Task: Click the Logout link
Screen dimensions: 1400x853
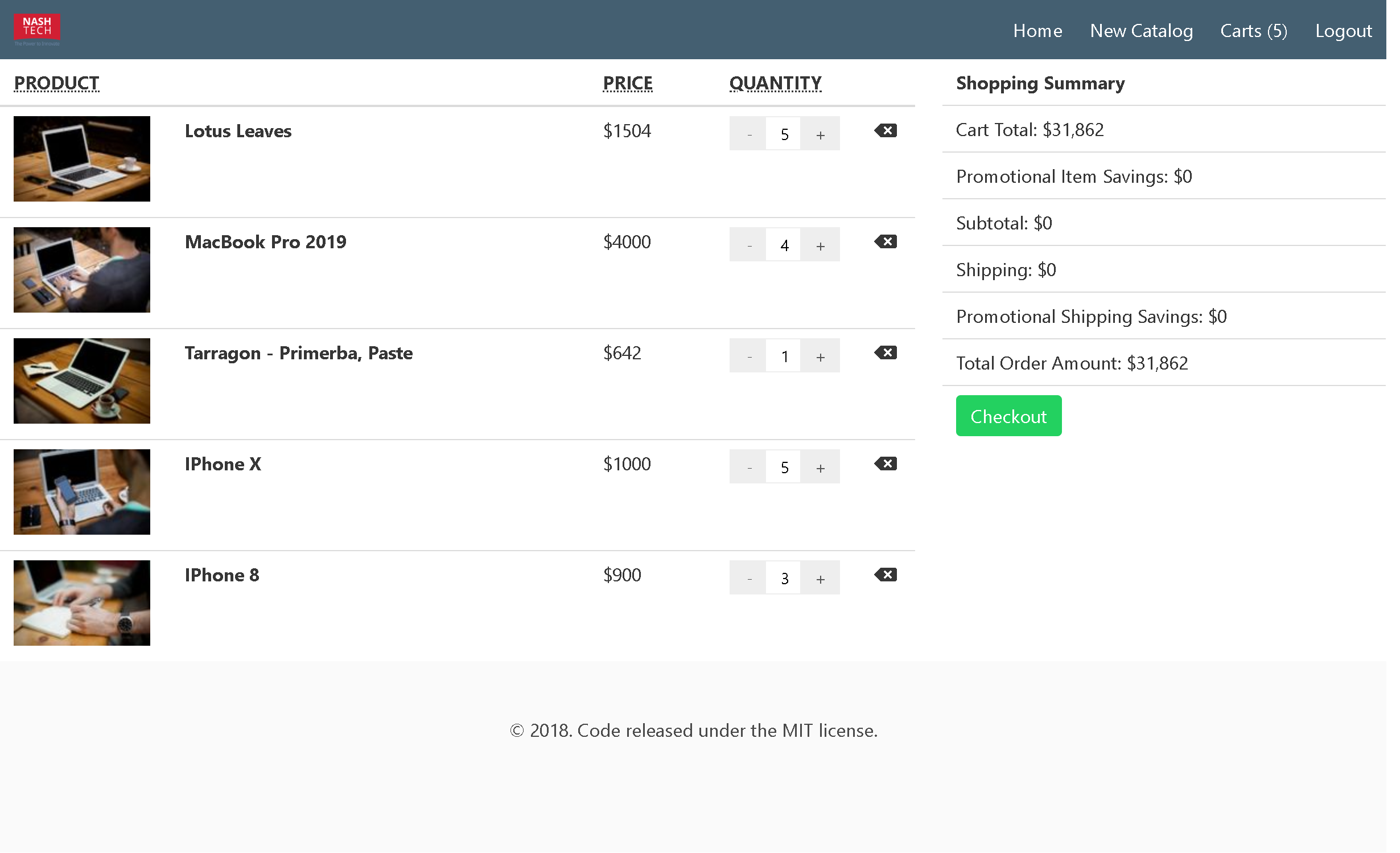Action: click(x=1343, y=31)
